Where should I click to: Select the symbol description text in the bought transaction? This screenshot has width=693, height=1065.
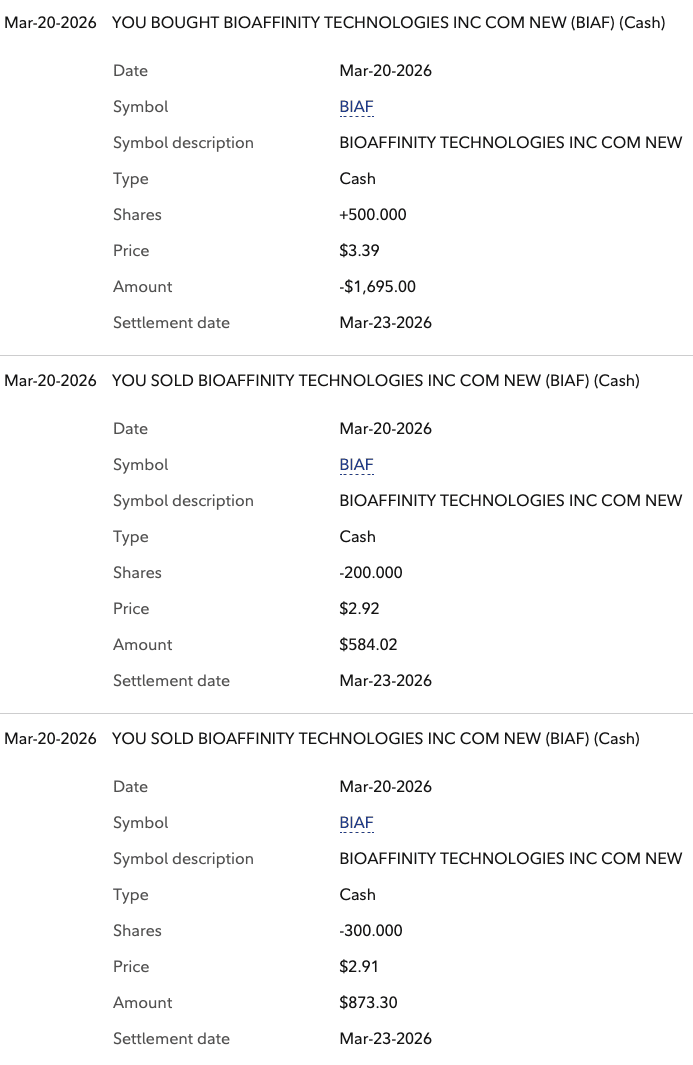coord(510,143)
